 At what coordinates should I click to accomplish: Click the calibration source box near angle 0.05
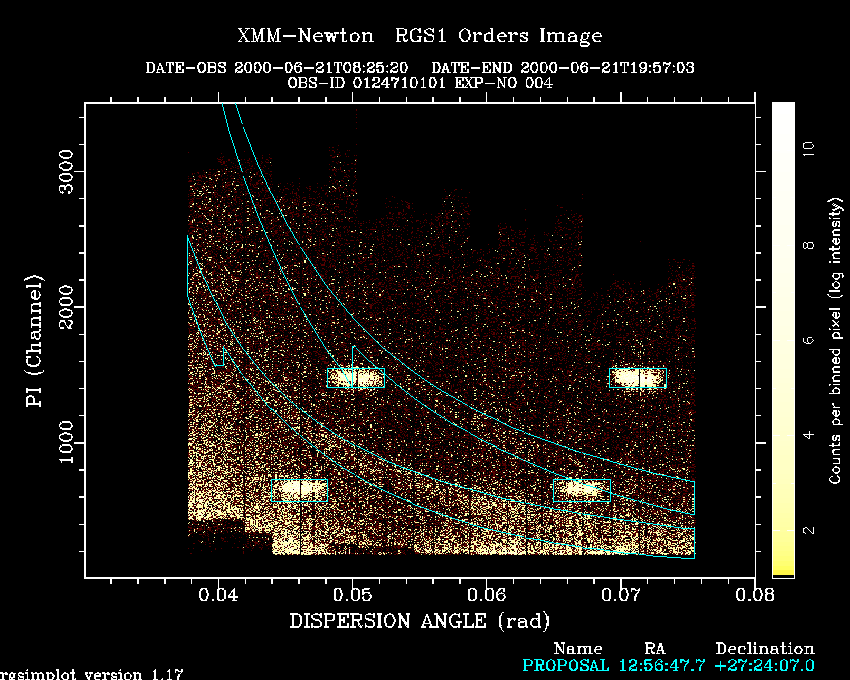[356, 378]
